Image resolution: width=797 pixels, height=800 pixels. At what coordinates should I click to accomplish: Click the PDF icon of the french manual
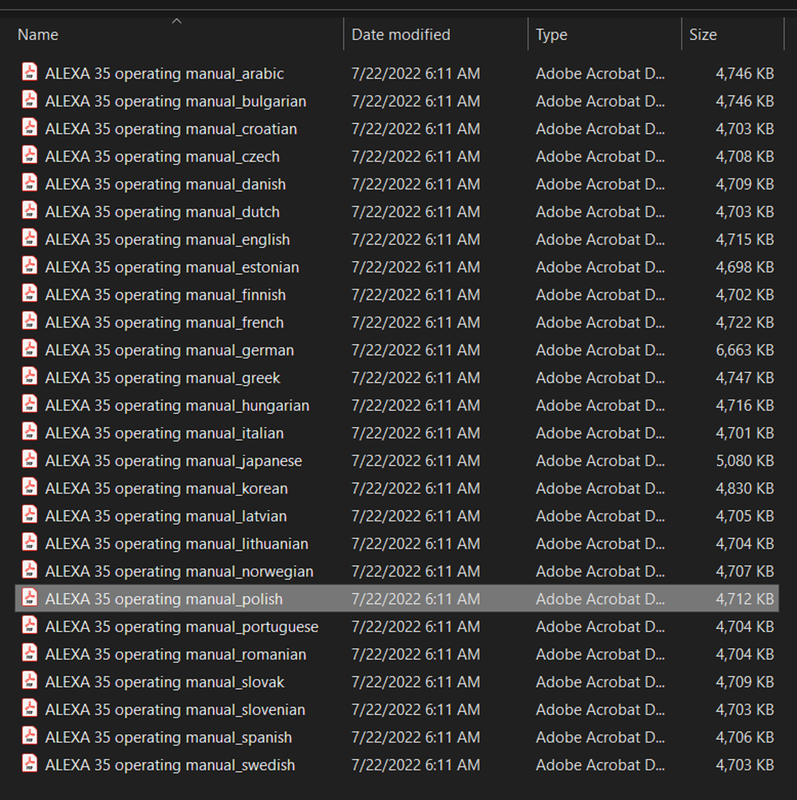point(30,321)
